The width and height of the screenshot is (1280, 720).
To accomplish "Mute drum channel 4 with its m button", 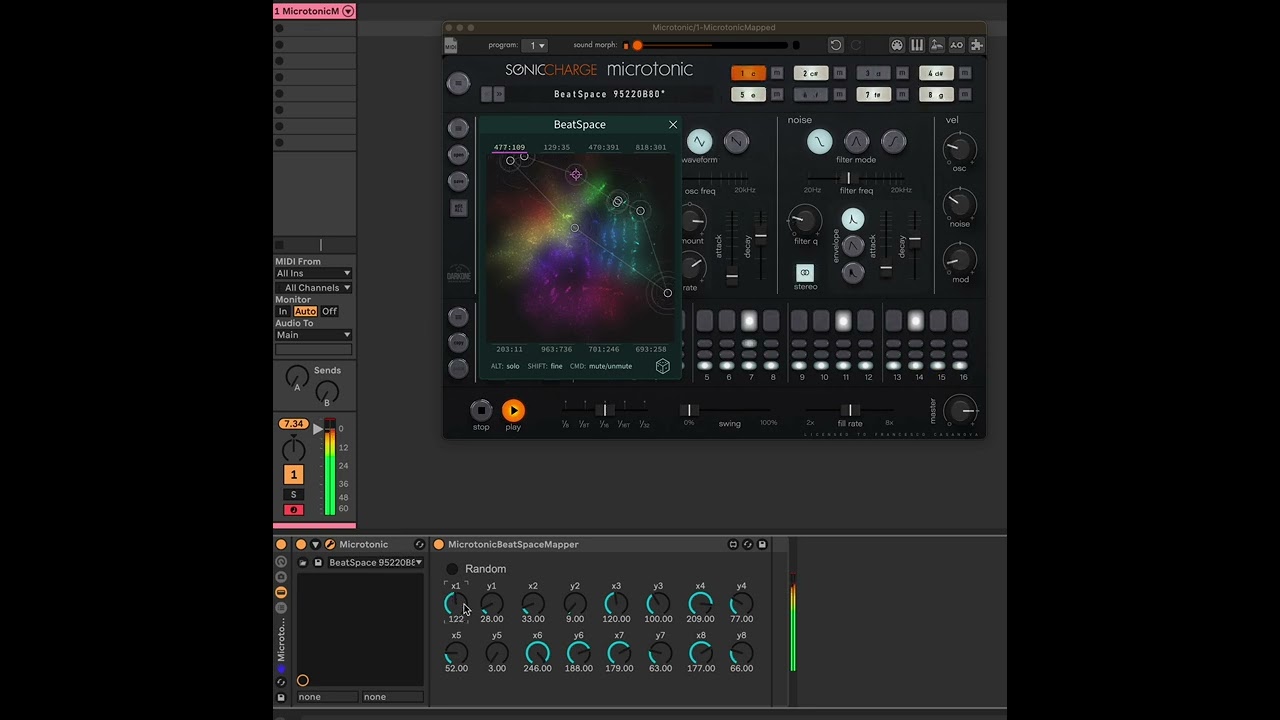I will click(x=965, y=73).
